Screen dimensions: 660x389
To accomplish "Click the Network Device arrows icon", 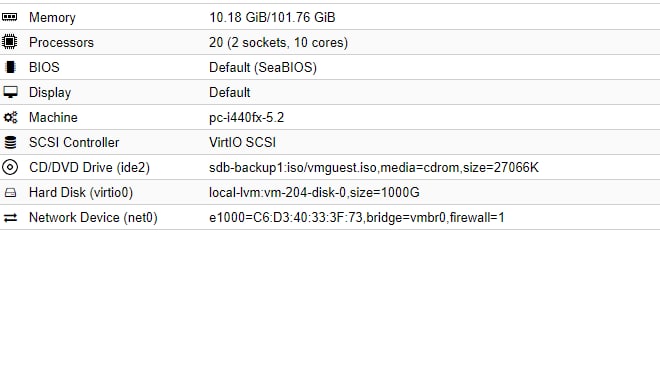I will click(10, 218).
